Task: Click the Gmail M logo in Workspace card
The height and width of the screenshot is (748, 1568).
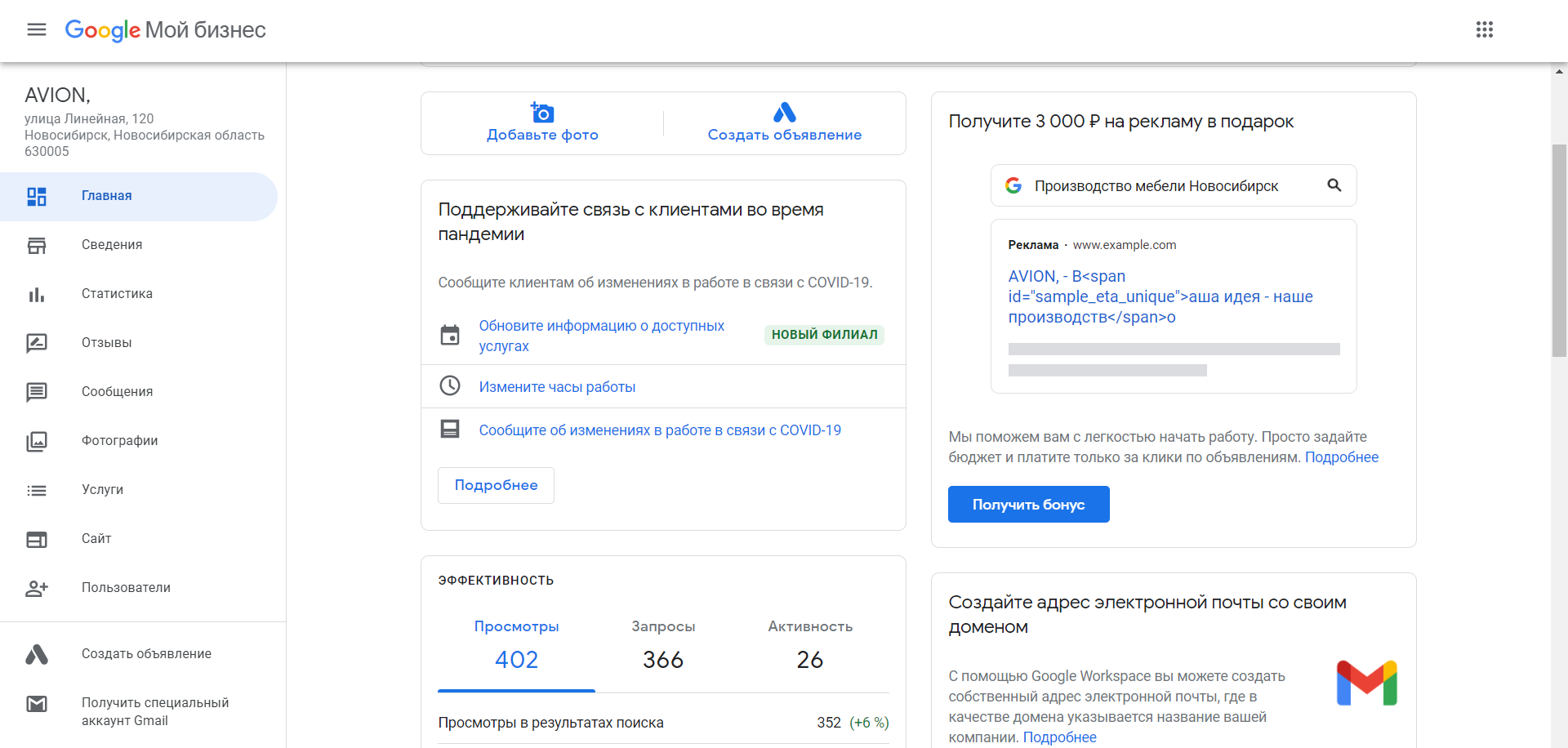Action: point(1367,683)
